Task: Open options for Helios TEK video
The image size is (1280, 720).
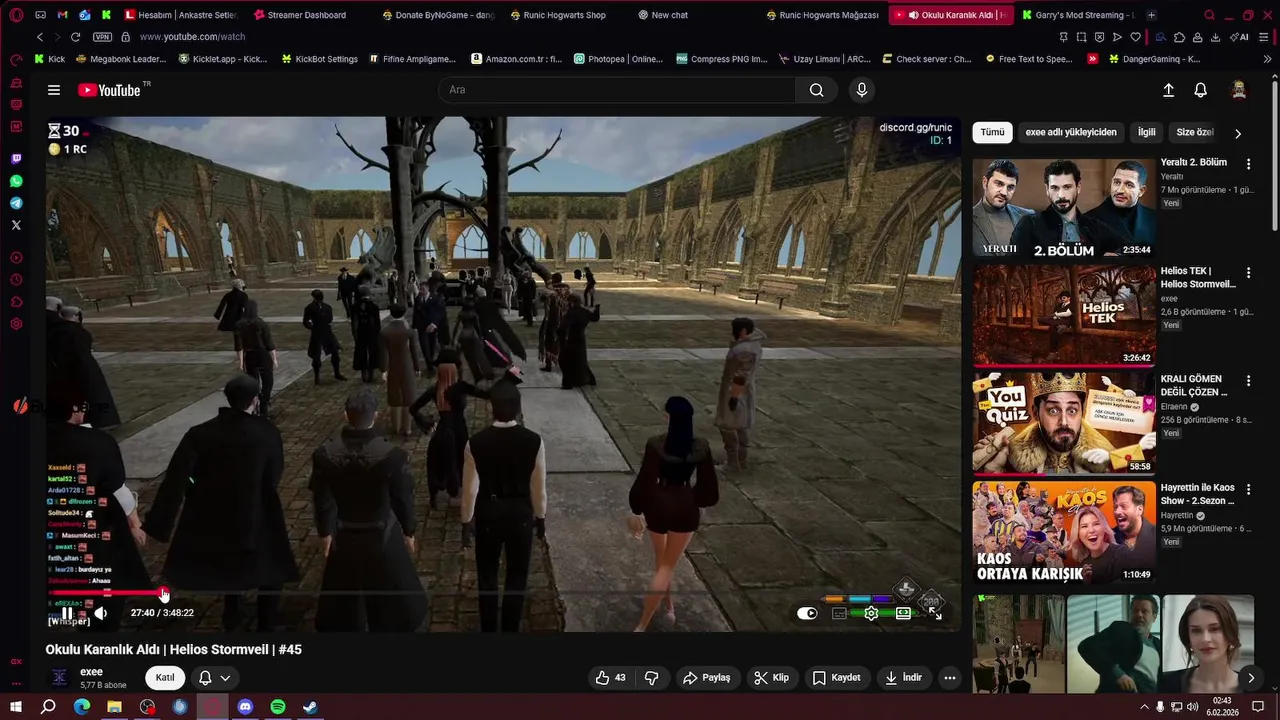Action: click(1248, 272)
